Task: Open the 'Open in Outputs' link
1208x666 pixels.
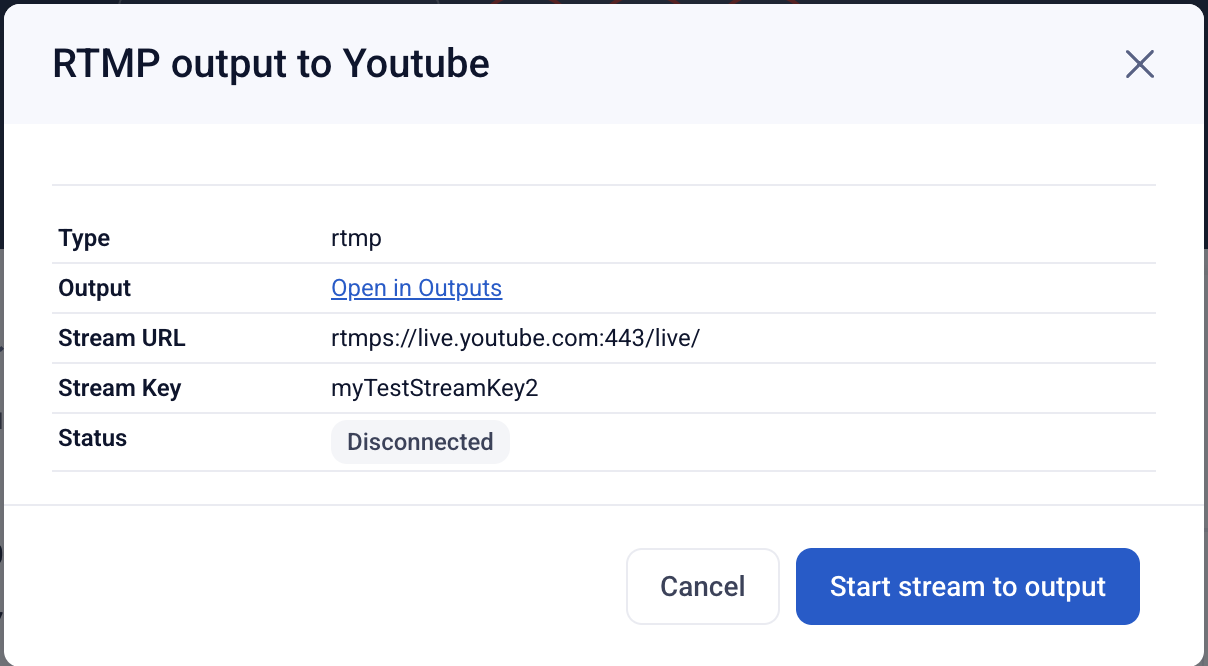Action: point(416,289)
